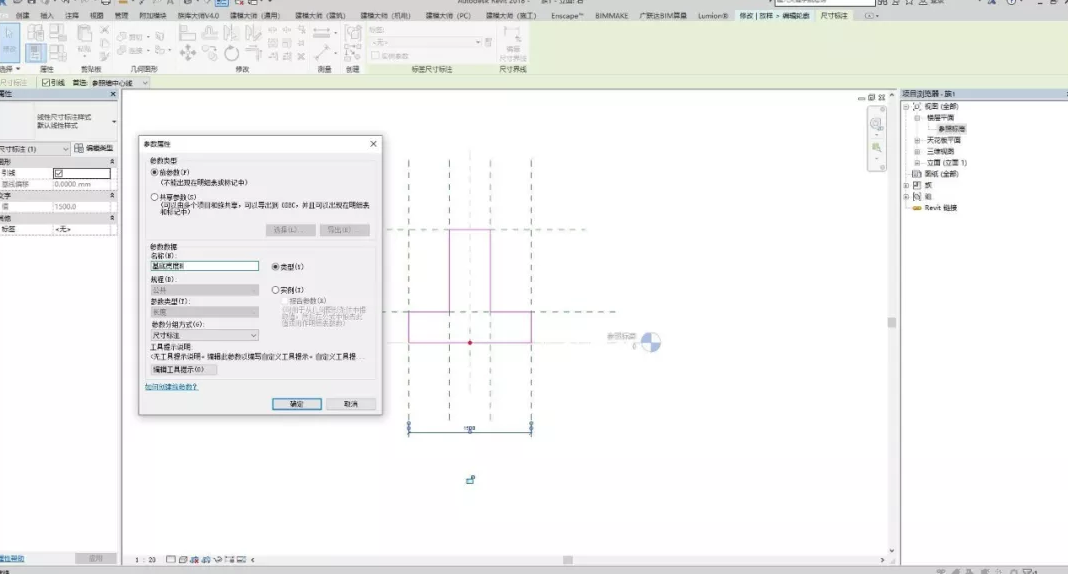Click the zoom region icon on navigation bar

[x=877, y=147]
